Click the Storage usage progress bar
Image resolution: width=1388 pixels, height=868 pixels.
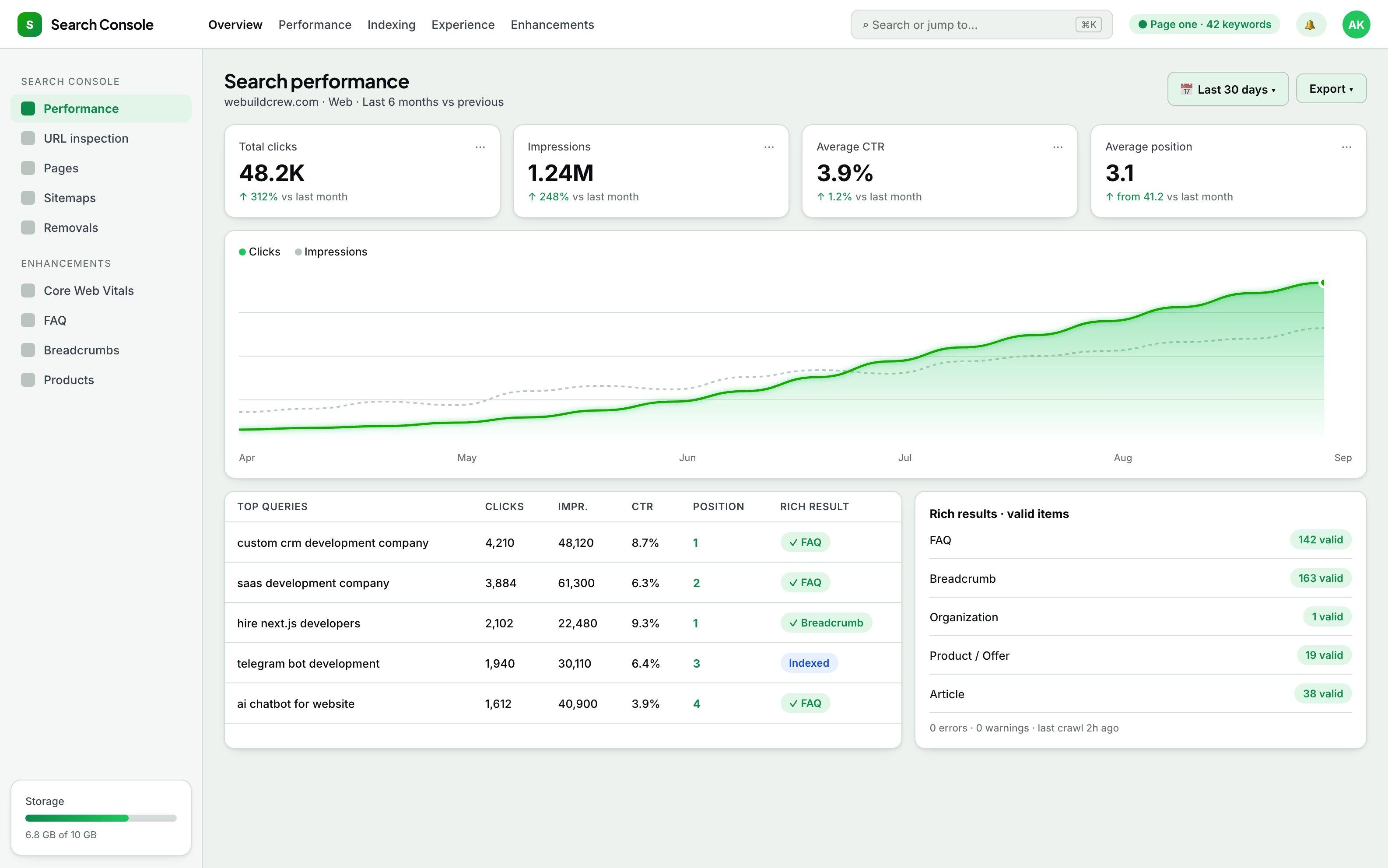click(x=101, y=818)
